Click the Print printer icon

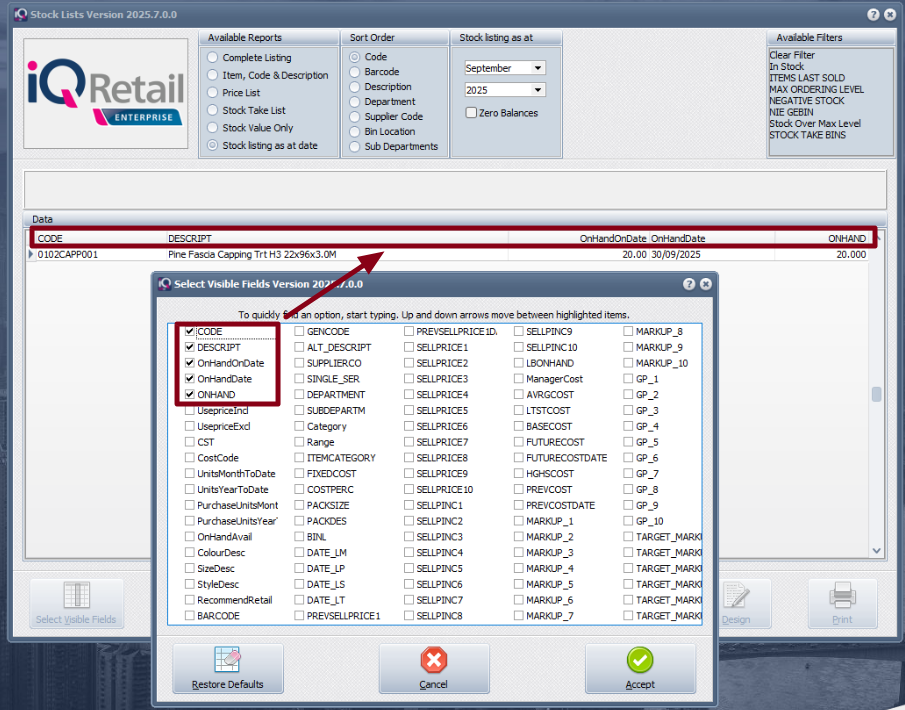coord(842,604)
